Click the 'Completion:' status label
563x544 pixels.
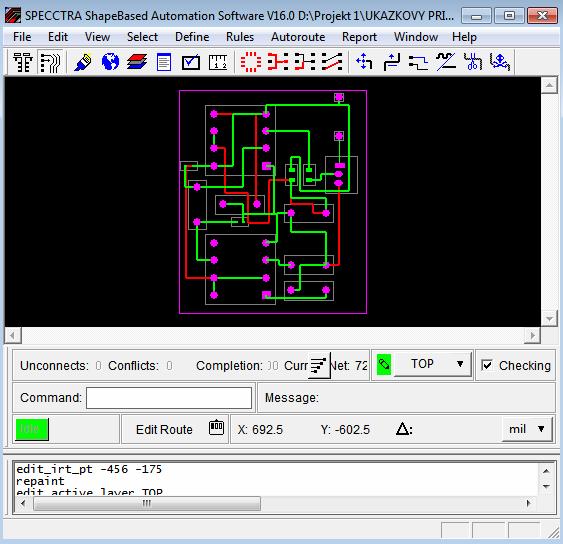[229, 366]
